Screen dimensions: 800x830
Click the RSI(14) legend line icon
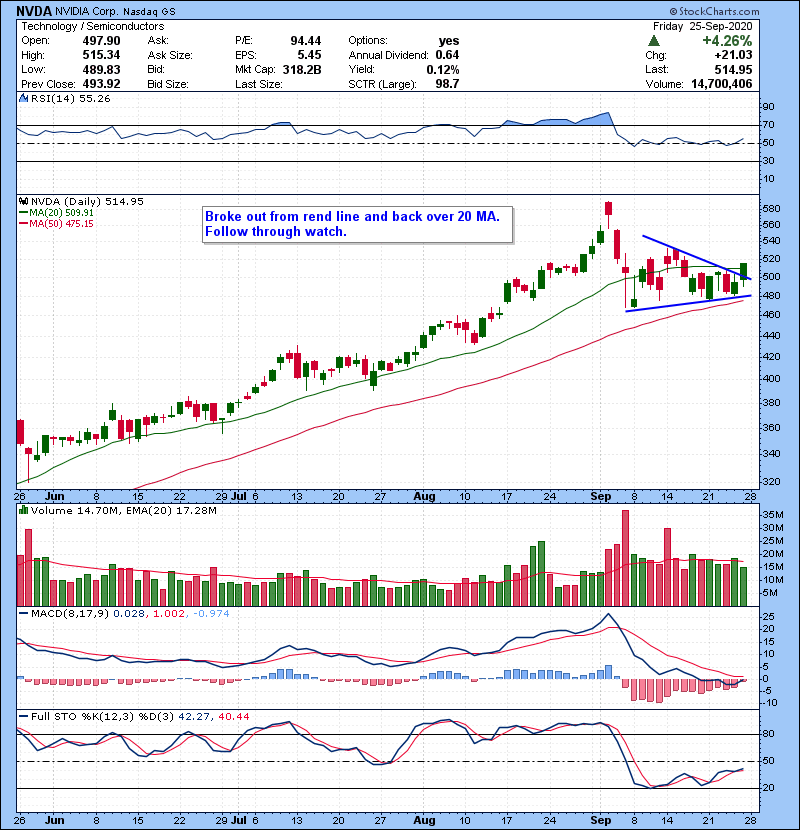[22, 100]
